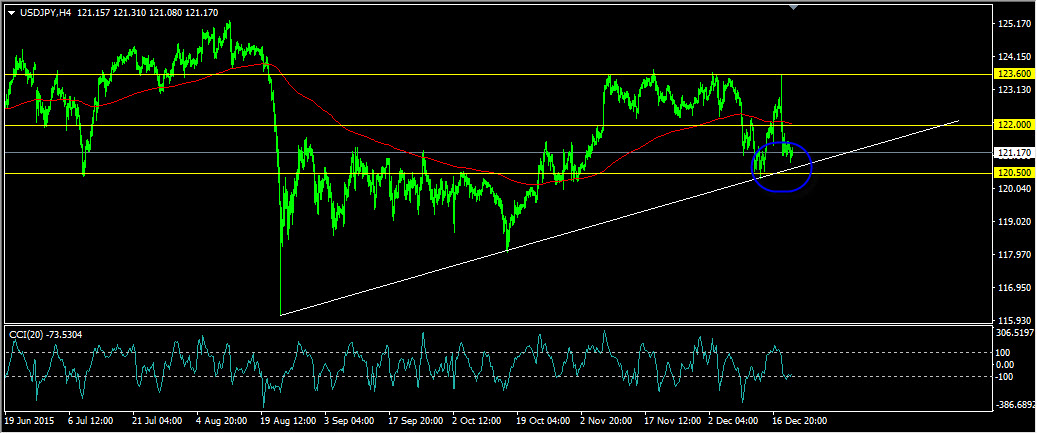Select the yellow 120.500 price level tag
The width and height of the screenshot is (1037, 434).
pyautogui.click(x=1015, y=173)
